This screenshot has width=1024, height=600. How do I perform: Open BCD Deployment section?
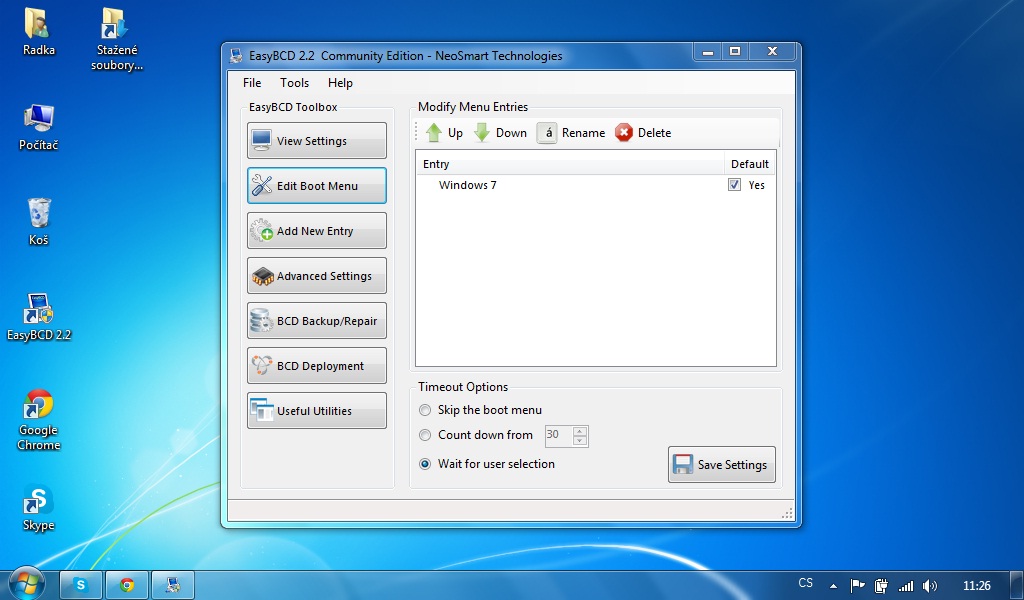pyautogui.click(x=317, y=366)
